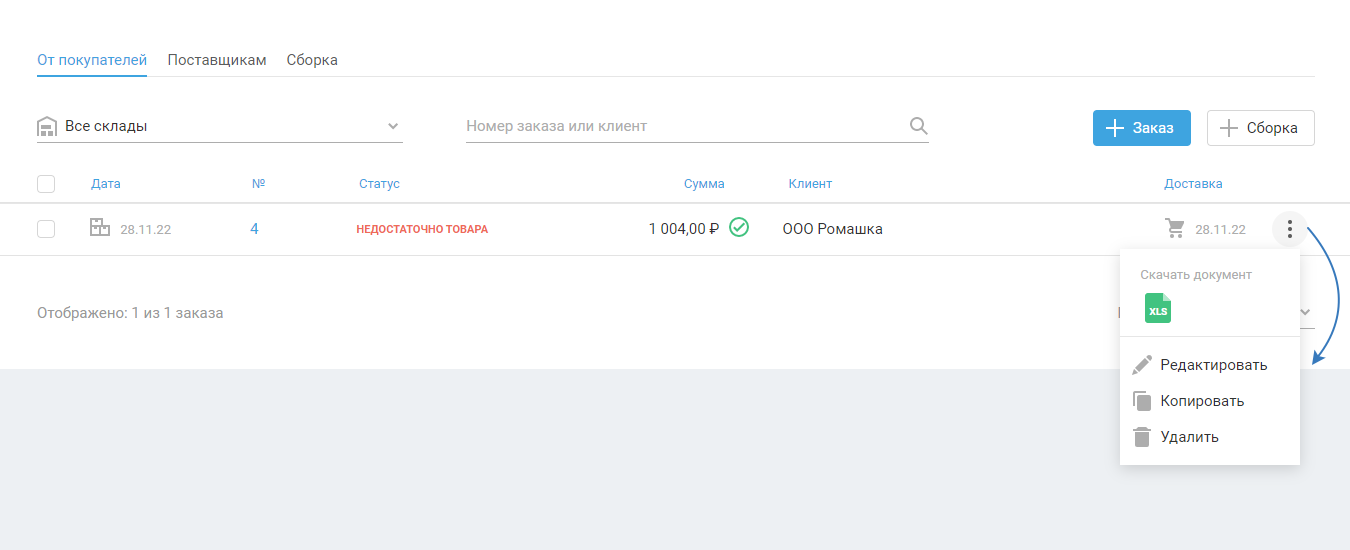Open the Сборка tab
1350x550 pixels.
pos(312,60)
